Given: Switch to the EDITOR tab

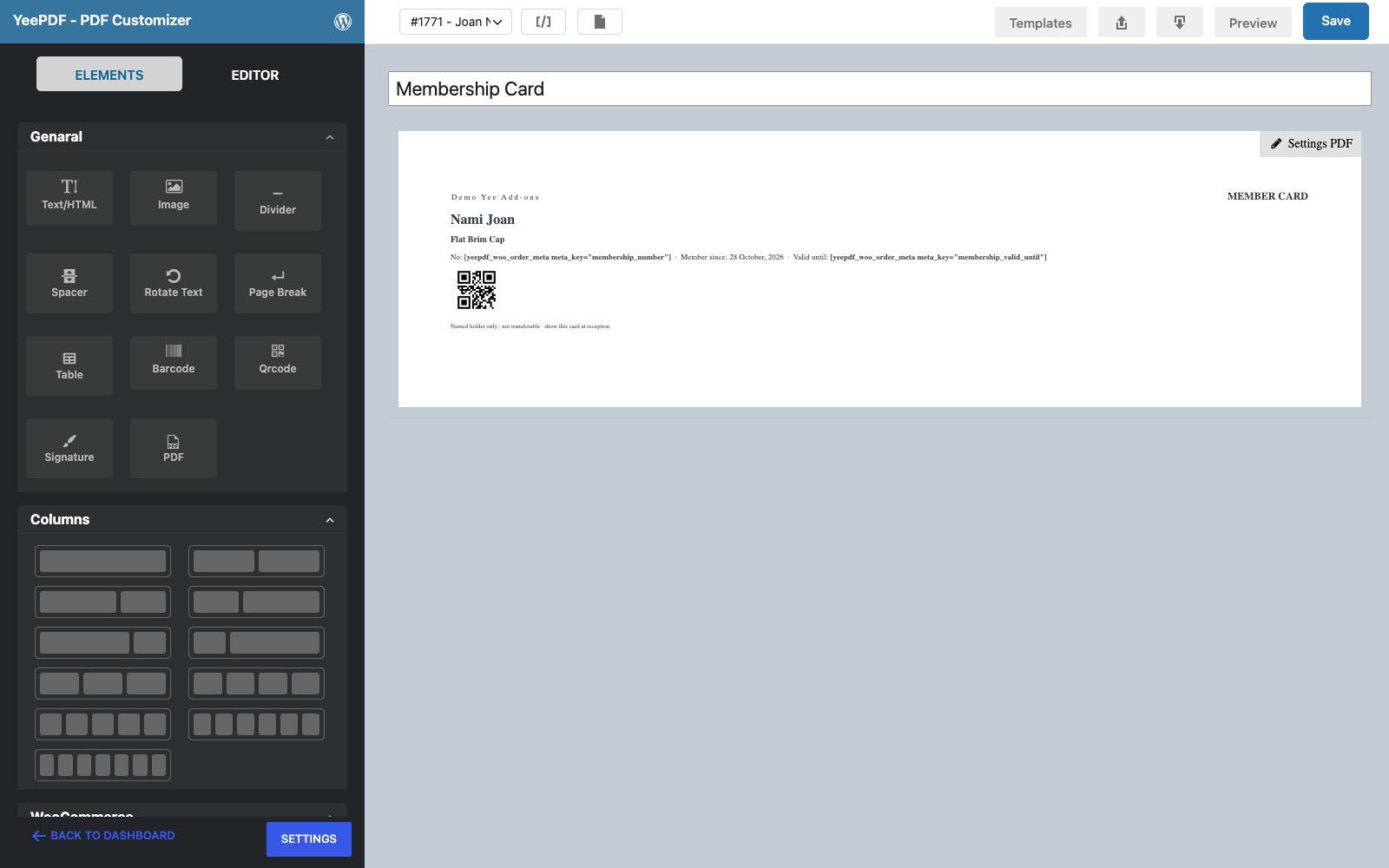Looking at the screenshot, I should pyautogui.click(x=255, y=75).
